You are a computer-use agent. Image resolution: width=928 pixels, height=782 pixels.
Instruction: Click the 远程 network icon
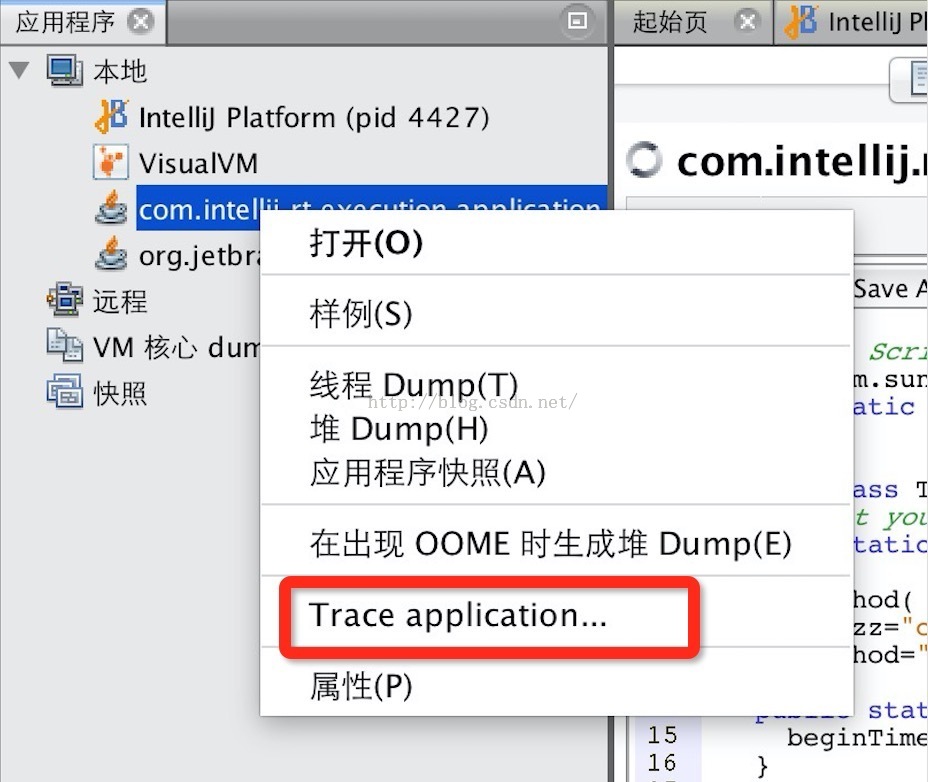pos(65,299)
